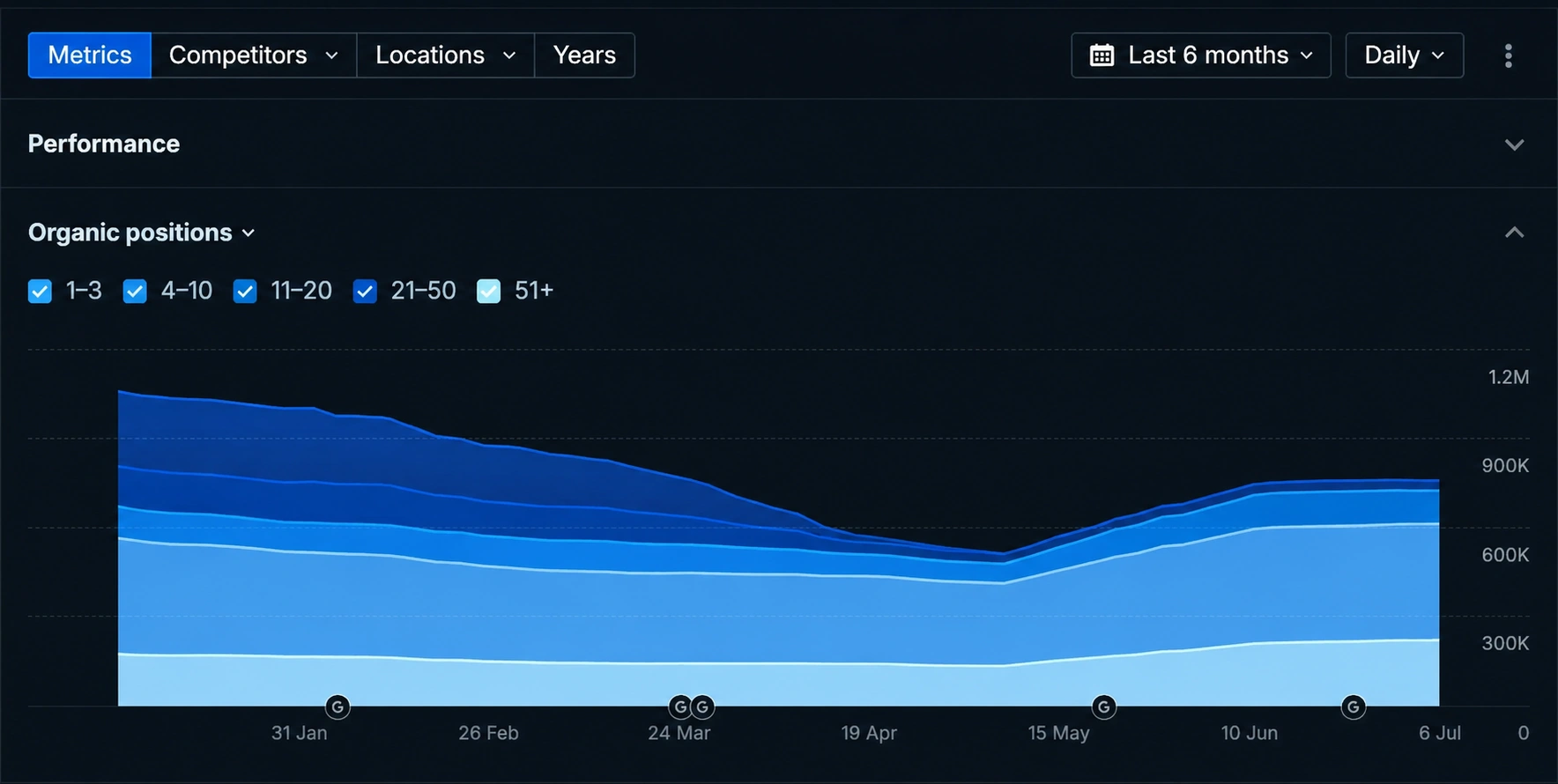Open the Last 6 months date dropdown
The height and width of the screenshot is (784, 1558).
(1200, 55)
